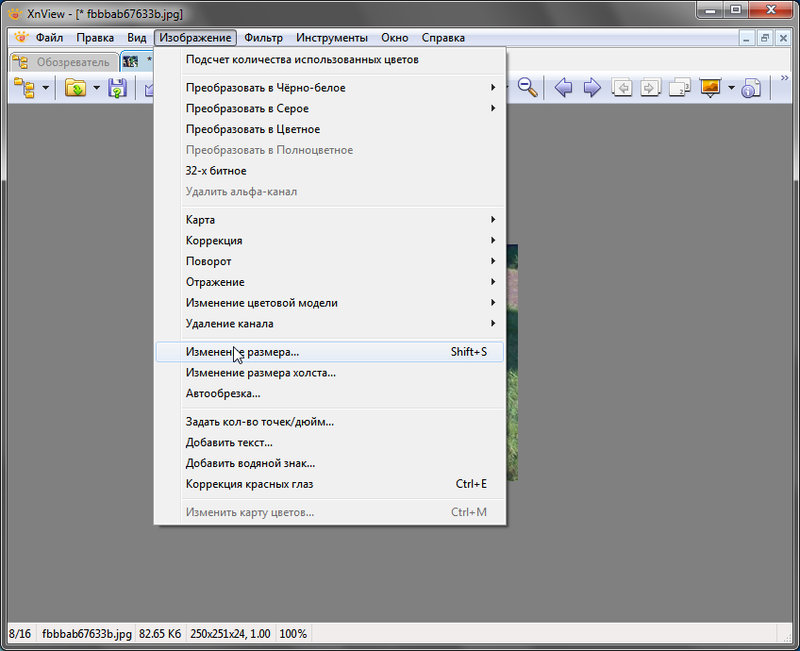Screen dimensions: 800x651
Task: Click the 100% zoom level in status bar
Action: click(293, 634)
